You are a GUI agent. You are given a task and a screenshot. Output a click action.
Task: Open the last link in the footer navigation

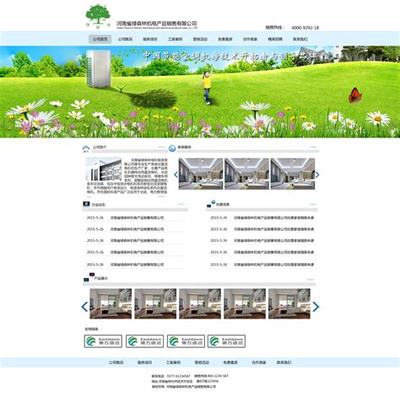pos(284,362)
